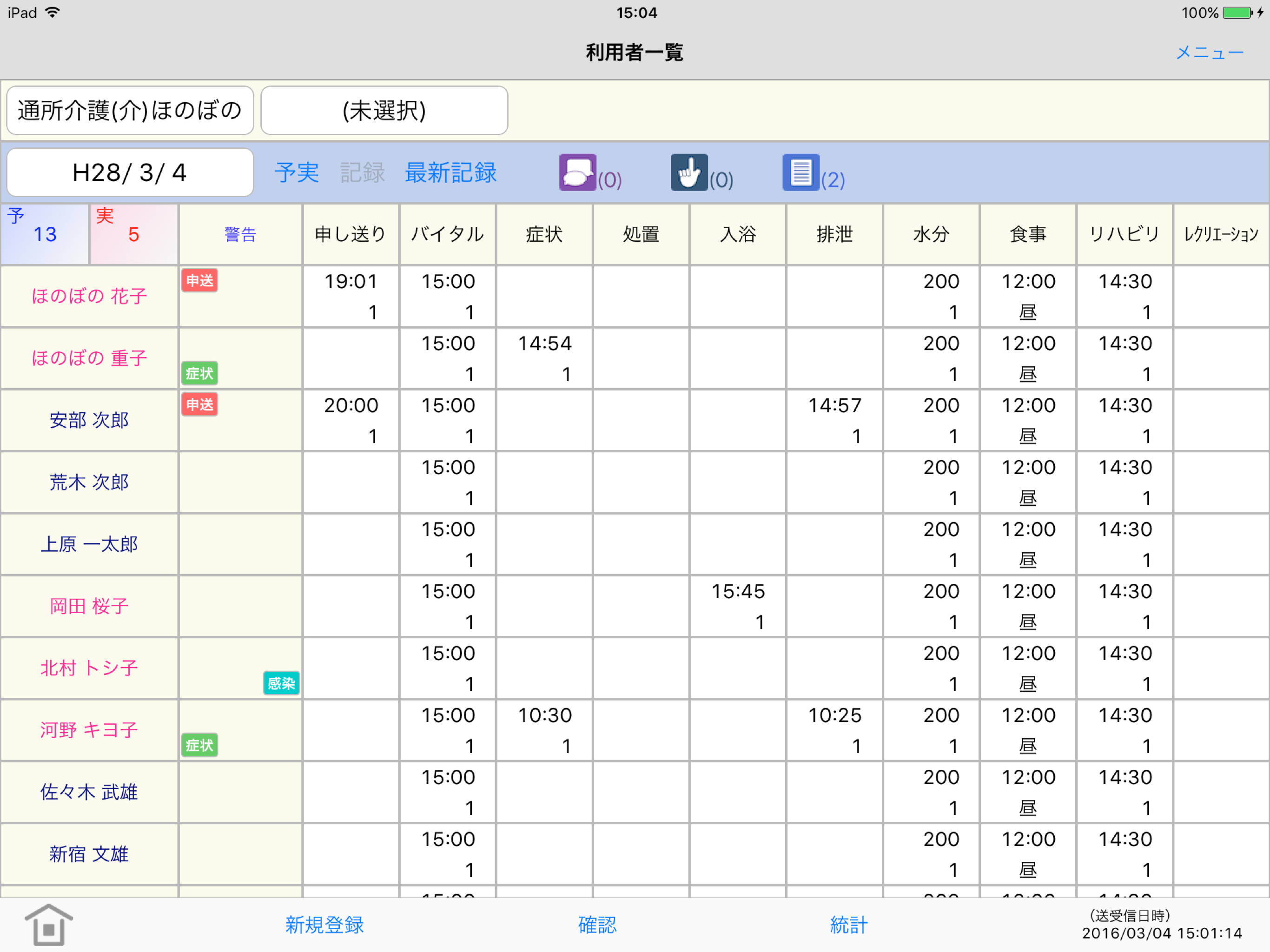Tap the 水分 column header
The height and width of the screenshot is (952, 1270).
click(x=931, y=234)
